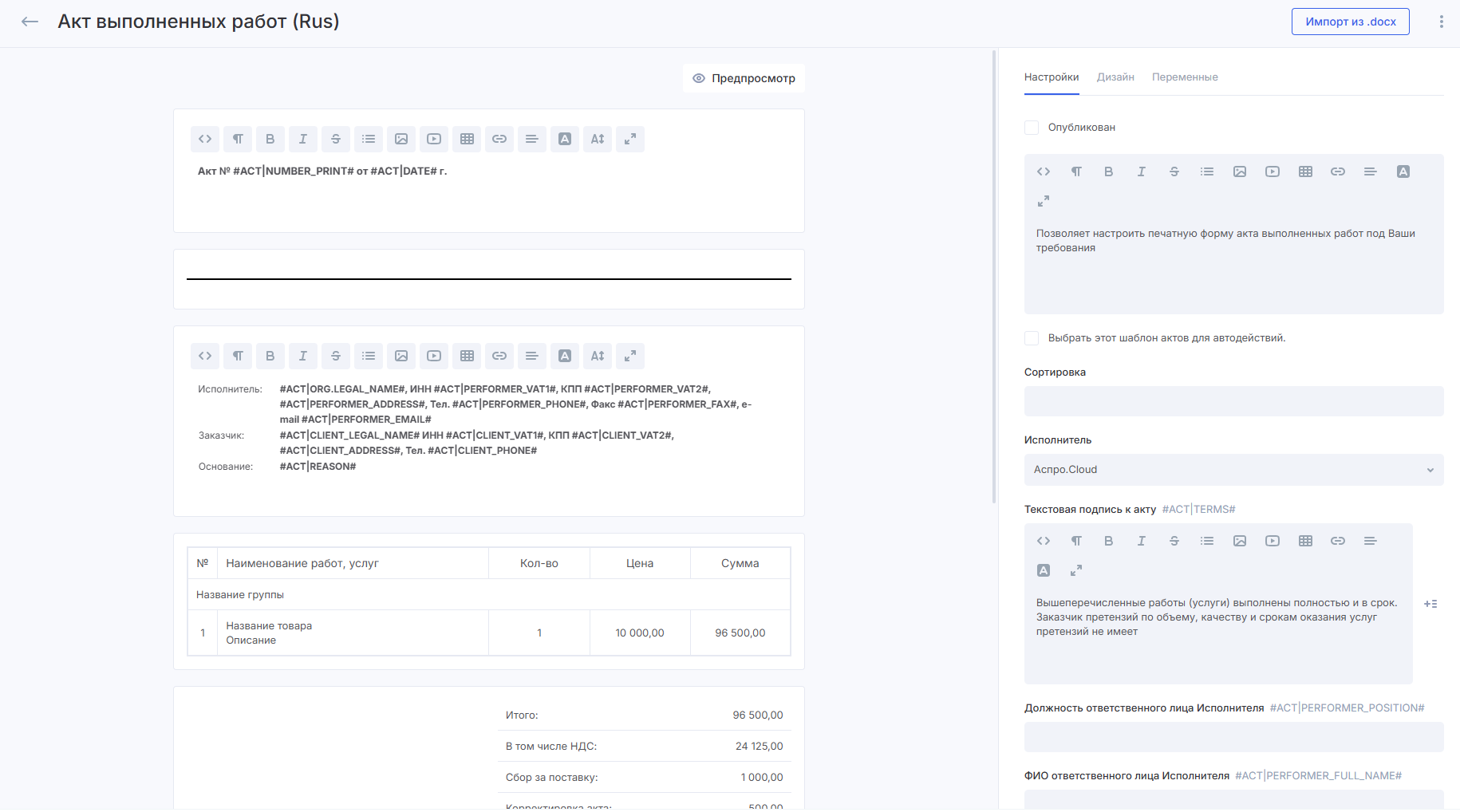Enable the Опубликован checkbox
The image size is (1460, 812).
(x=1032, y=128)
